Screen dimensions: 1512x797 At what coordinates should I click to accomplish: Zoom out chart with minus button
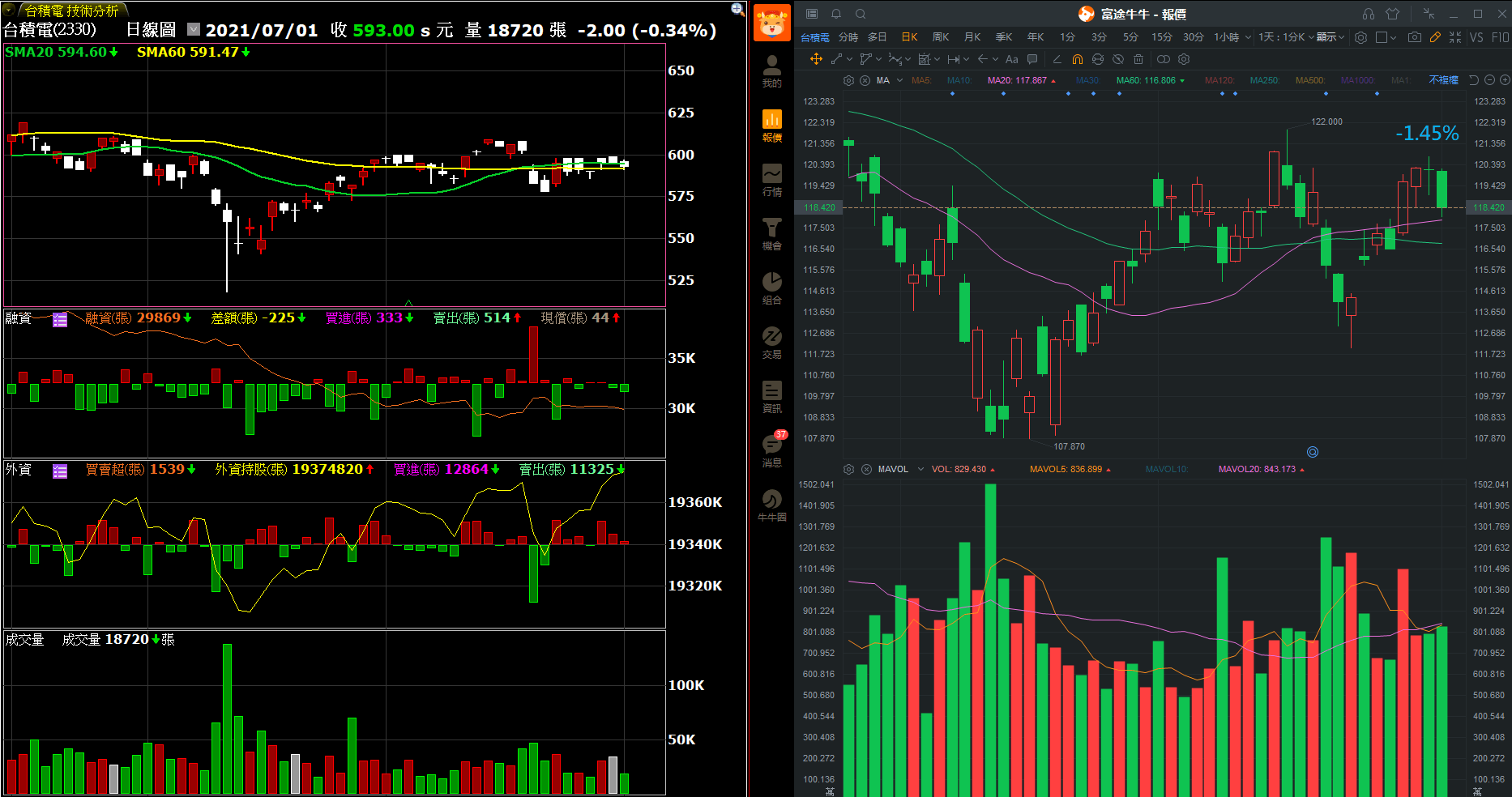point(1489,80)
